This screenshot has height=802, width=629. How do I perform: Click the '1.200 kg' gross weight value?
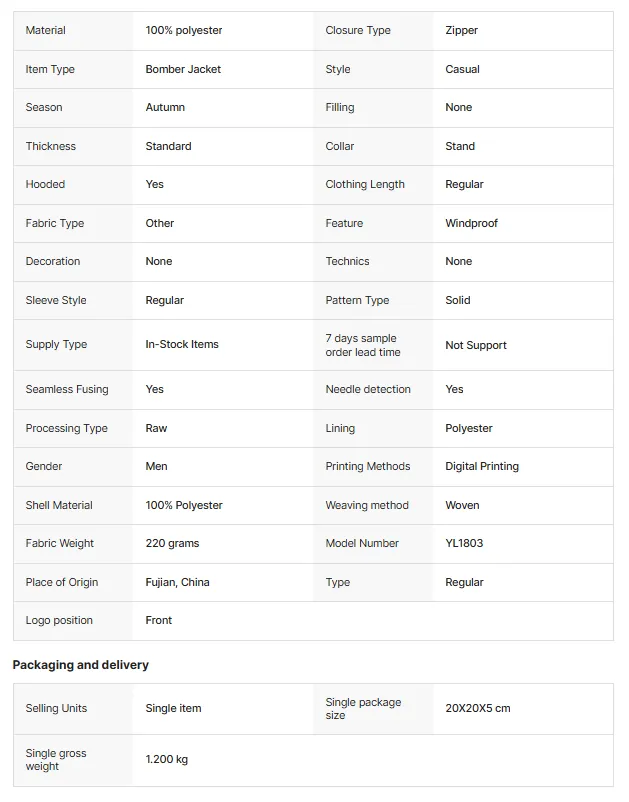click(167, 759)
